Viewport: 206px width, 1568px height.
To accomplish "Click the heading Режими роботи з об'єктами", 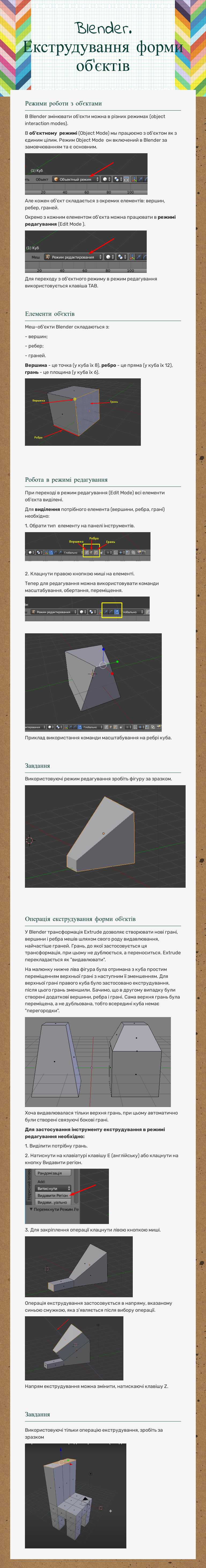I will (63, 104).
